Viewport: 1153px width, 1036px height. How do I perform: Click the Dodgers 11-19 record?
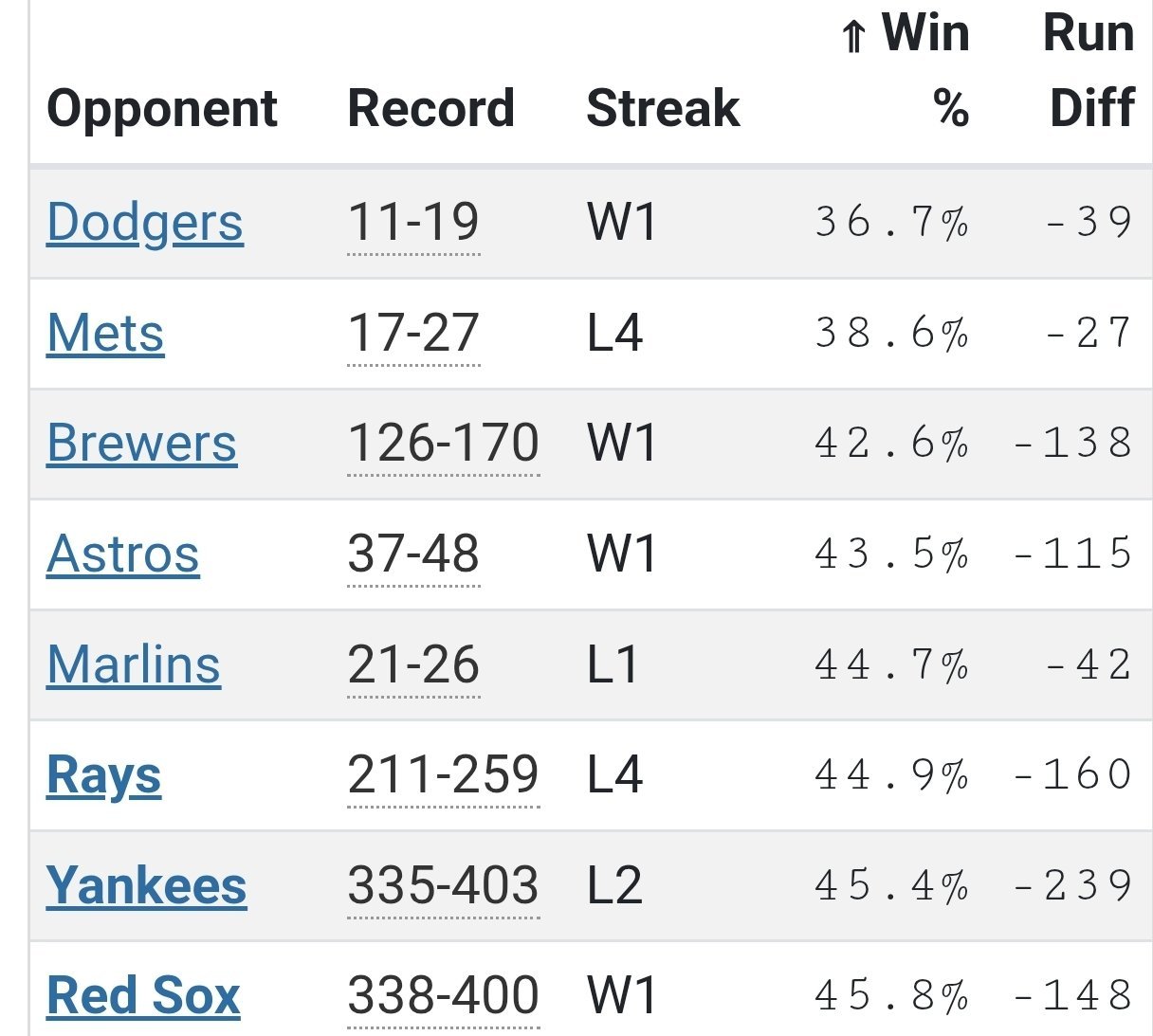[x=413, y=223]
